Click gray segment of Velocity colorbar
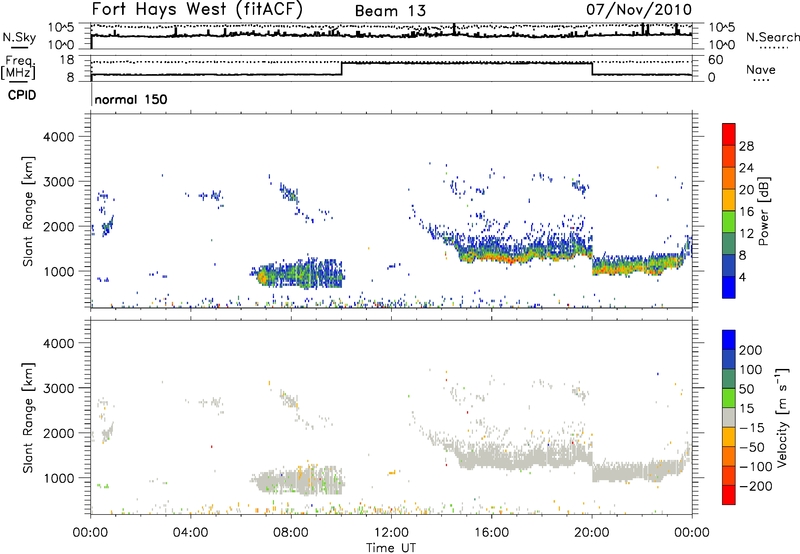Screen dimensions: 800x554 pyautogui.click(x=729, y=417)
